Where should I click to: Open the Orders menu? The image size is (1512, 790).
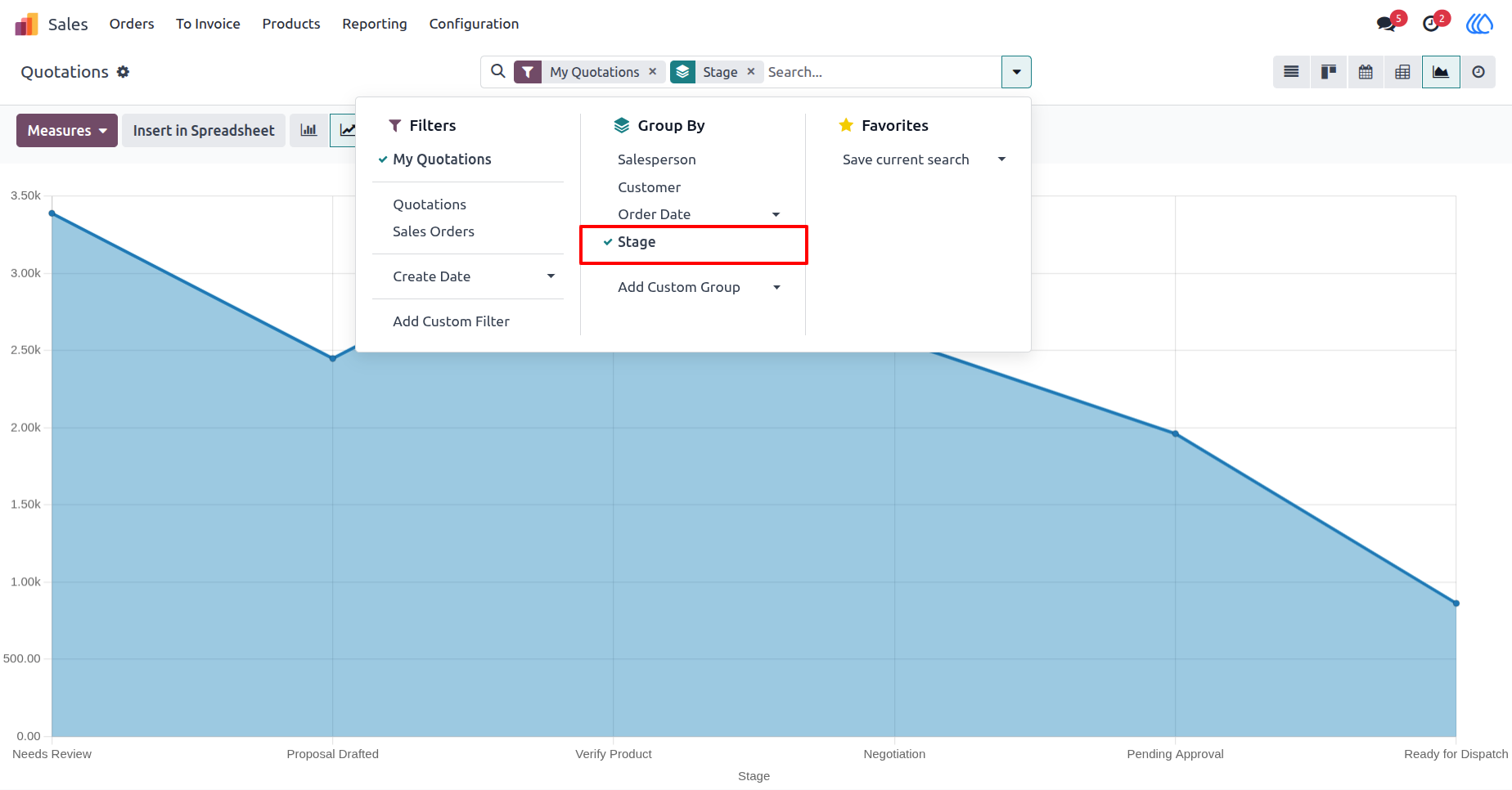[132, 24]
